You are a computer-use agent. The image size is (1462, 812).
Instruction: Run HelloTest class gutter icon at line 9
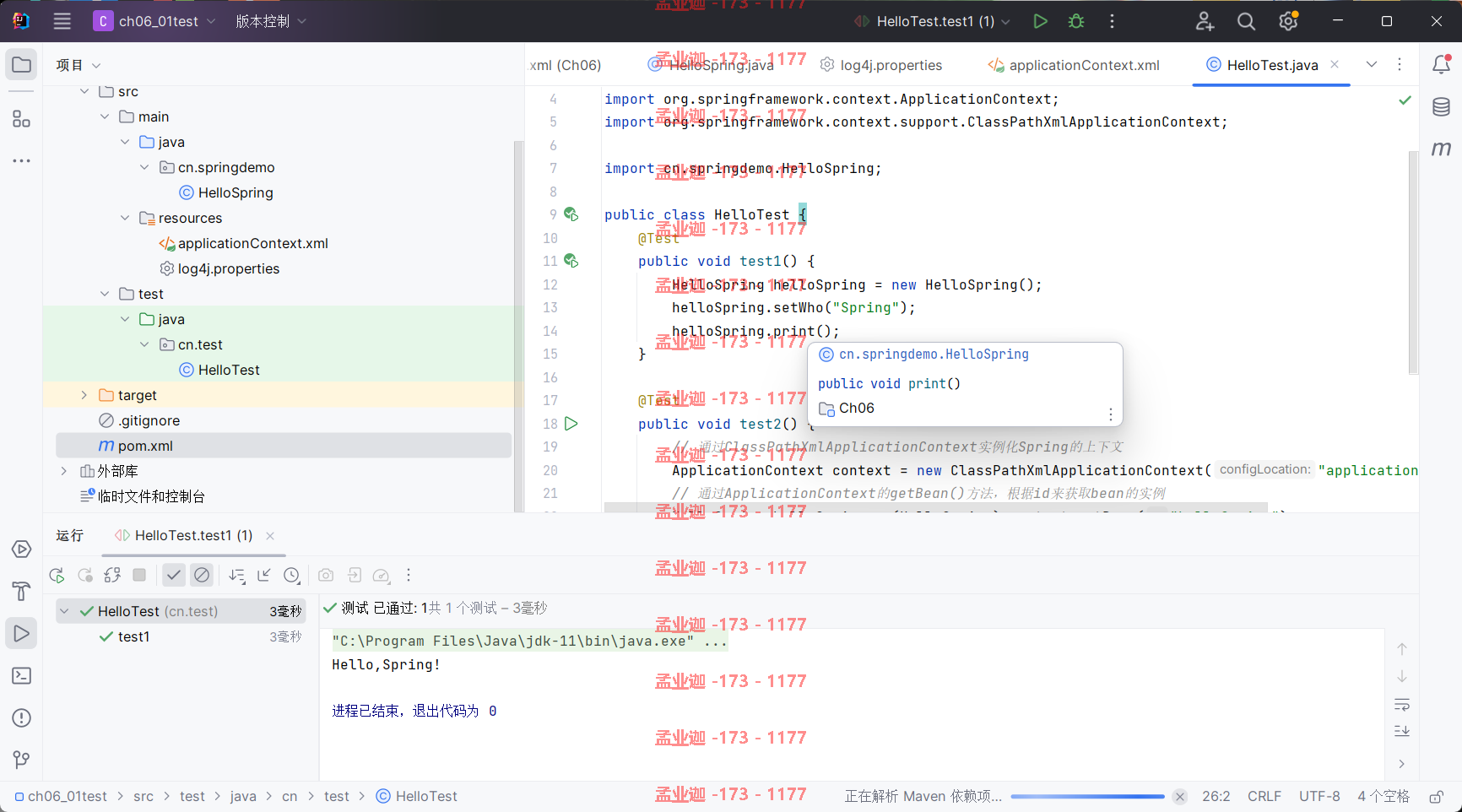(571, 214)
